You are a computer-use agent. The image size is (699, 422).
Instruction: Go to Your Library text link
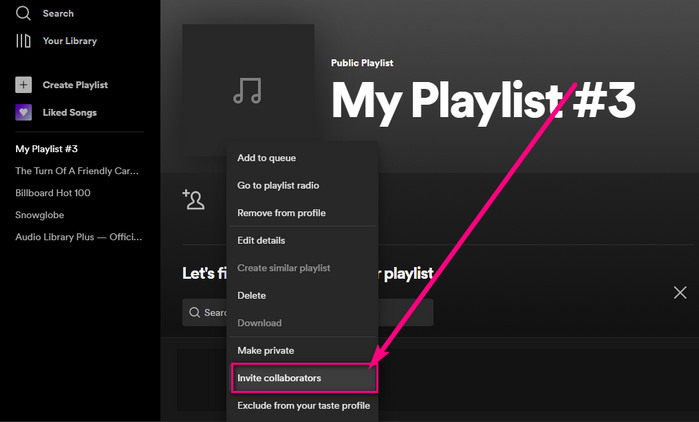coord(70,41)
